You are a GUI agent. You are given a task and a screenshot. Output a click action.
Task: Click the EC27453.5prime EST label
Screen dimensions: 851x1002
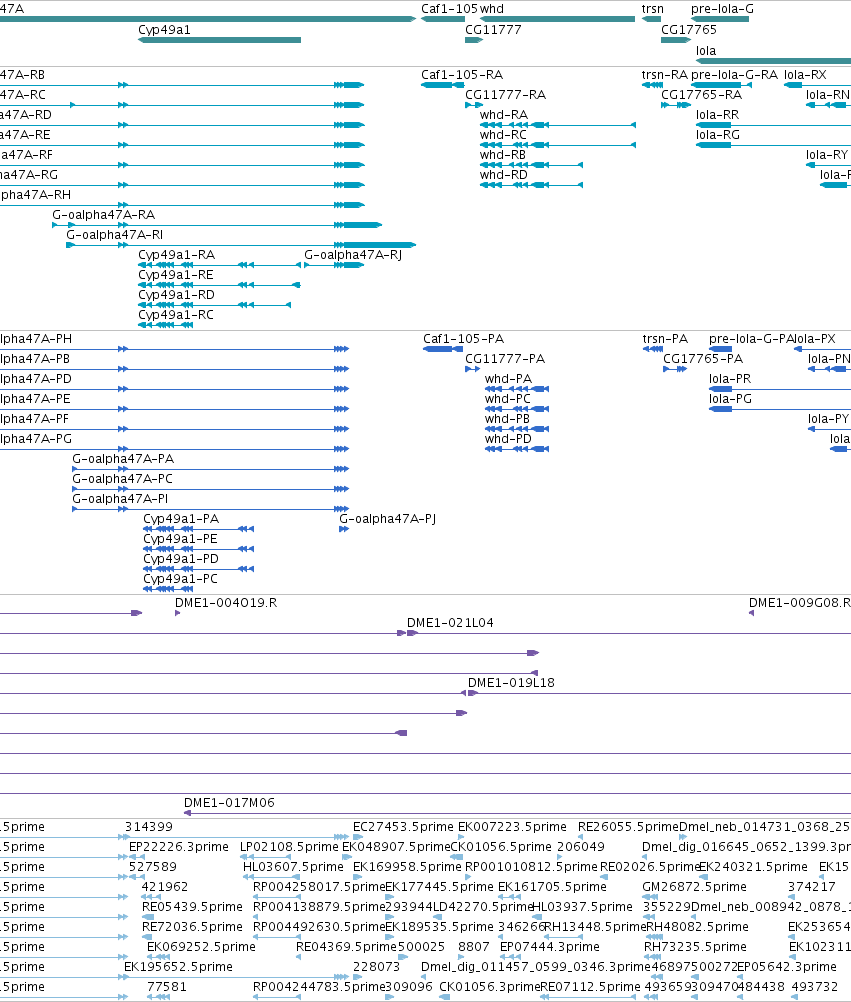[x=403, y=827]
